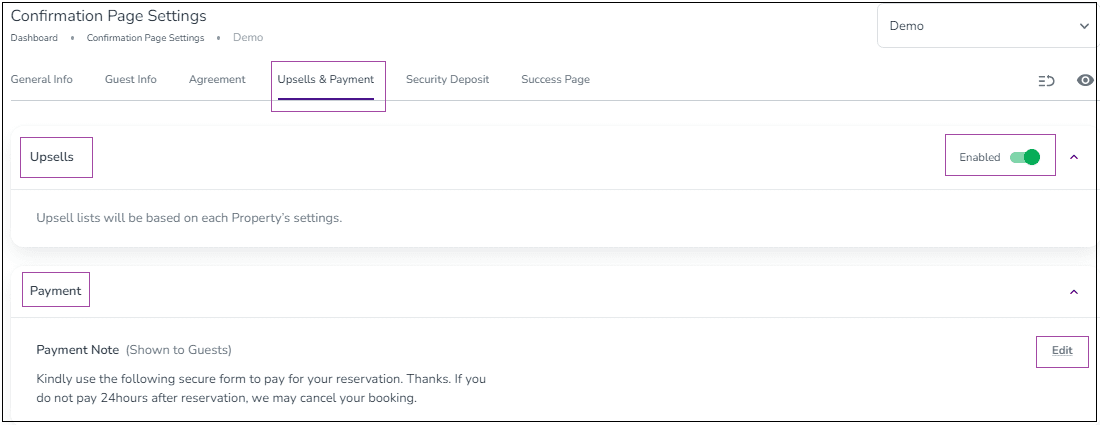Click the Demo breadcrumb item
1100x425 pixels.
pyautogui.click(x=248, y=38)
